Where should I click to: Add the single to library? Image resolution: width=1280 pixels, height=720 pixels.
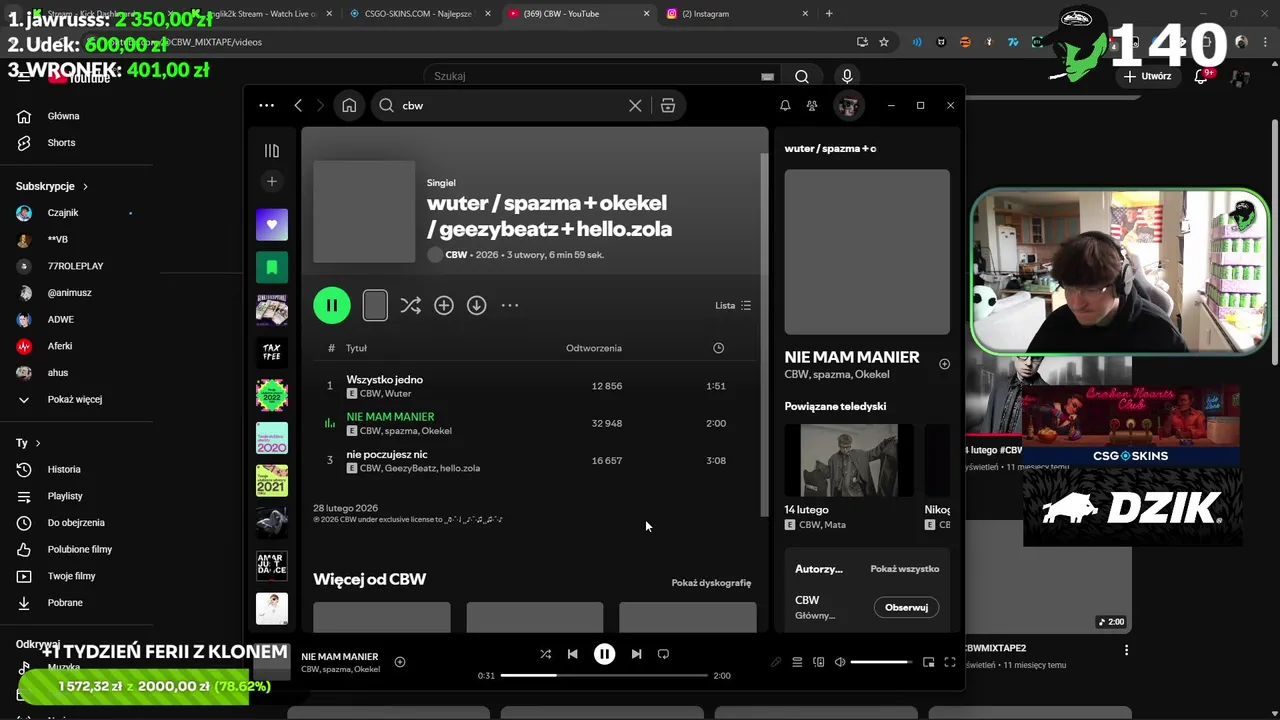[x=444, y=305]
